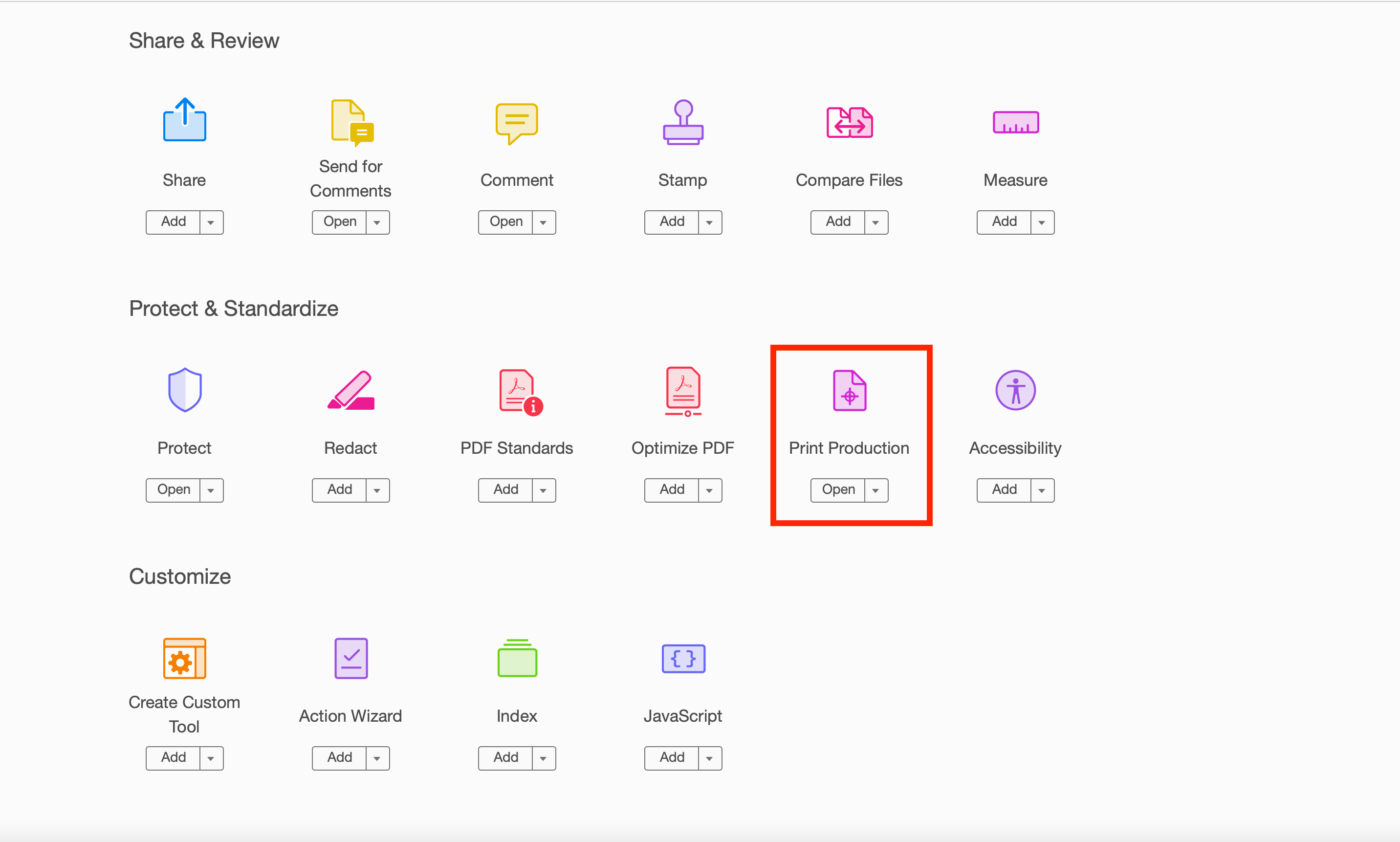The height and width of the screenshot is (842, 1400).
Task: Open Compare Files dropdown arrow
Action: (x=876, y=222)
